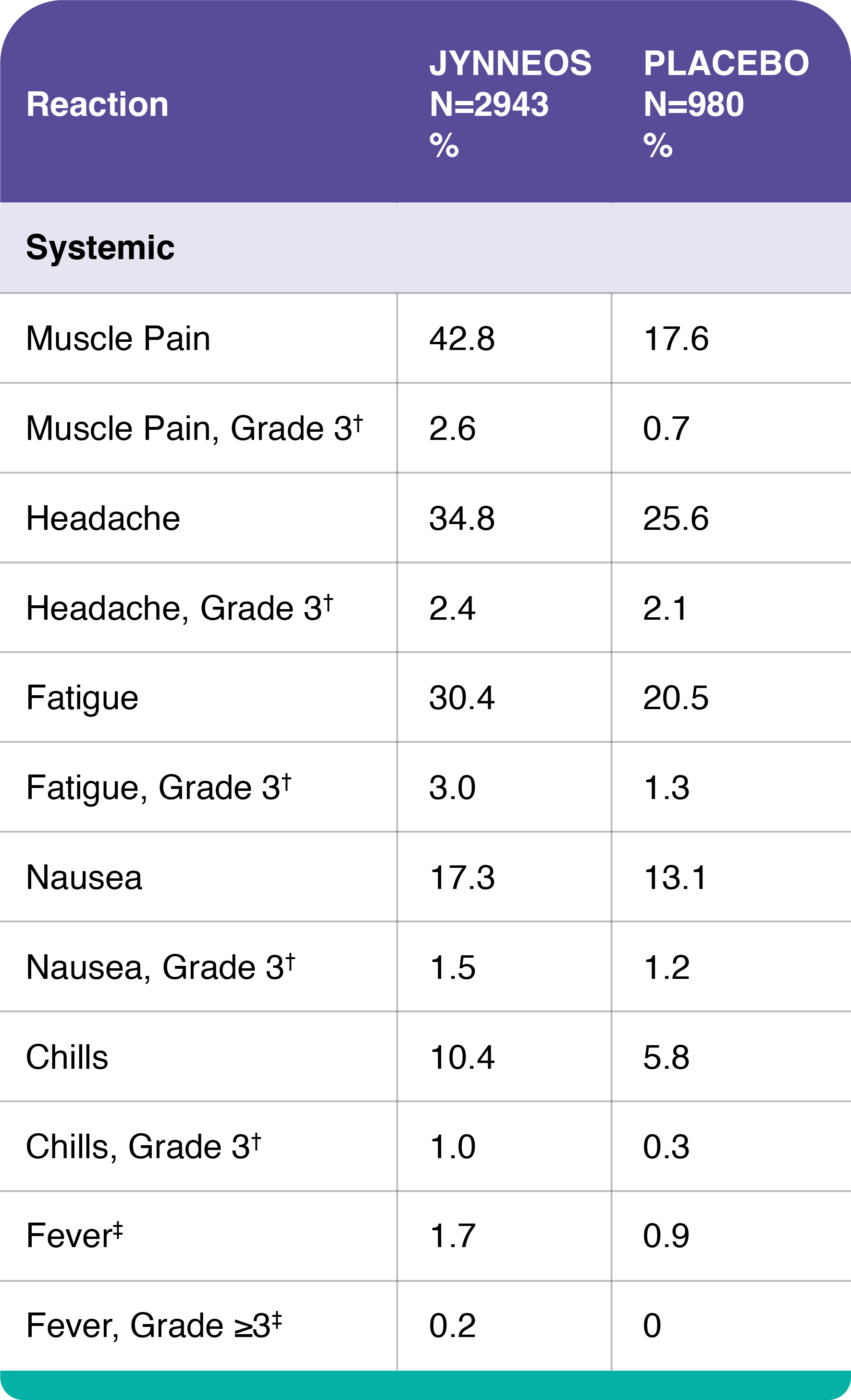Select the Nausea row label
This screenshot has width=851, height=1400.
pyautogui.click(x=84, y=877)
